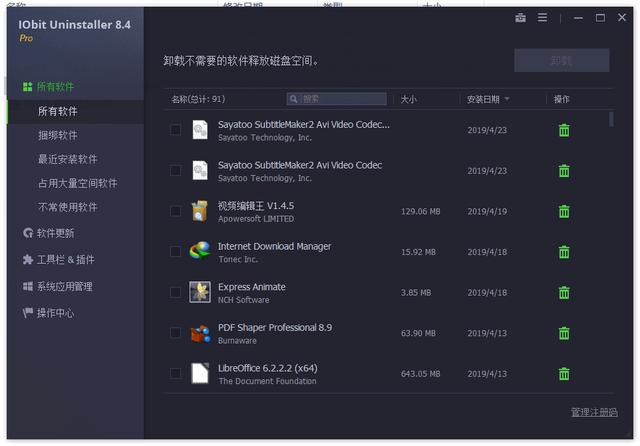Open the toolbox icon in title bar
The height and width of the screenshot is (446, 640).
pos(520,18)
